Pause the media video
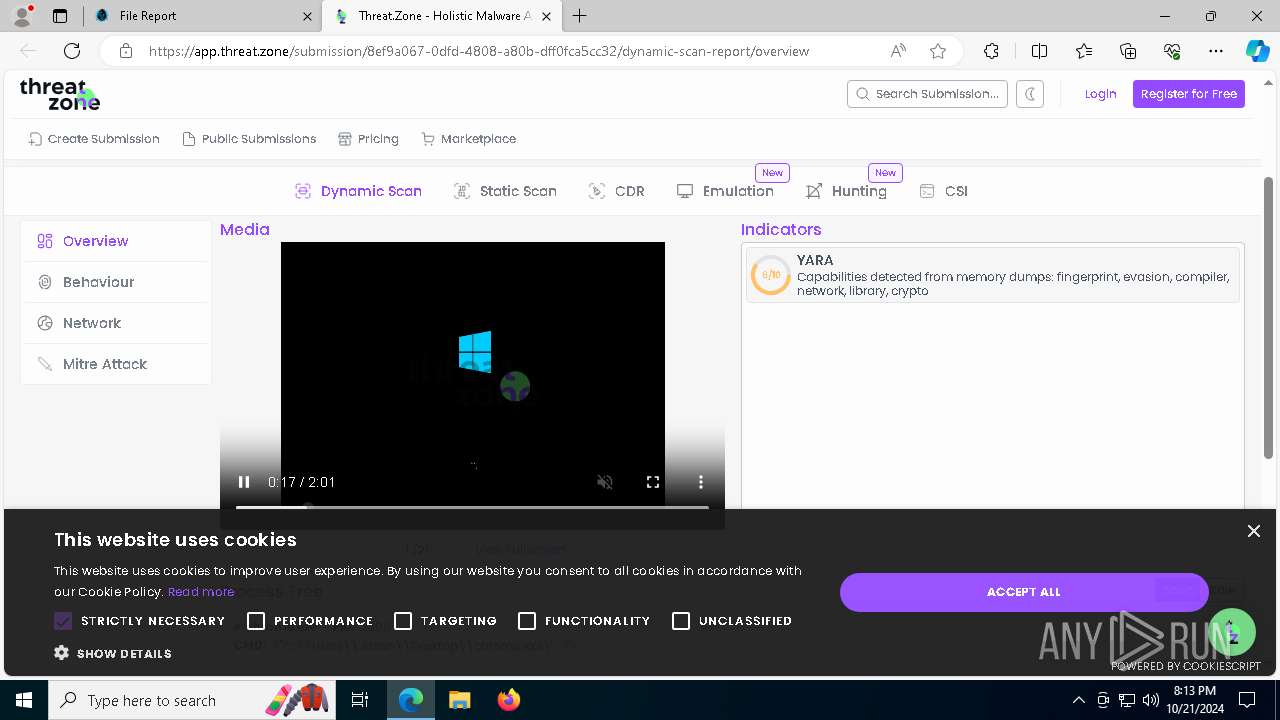Image resolution: width=1280 pixels, height=720 pixels. [244, 482]
